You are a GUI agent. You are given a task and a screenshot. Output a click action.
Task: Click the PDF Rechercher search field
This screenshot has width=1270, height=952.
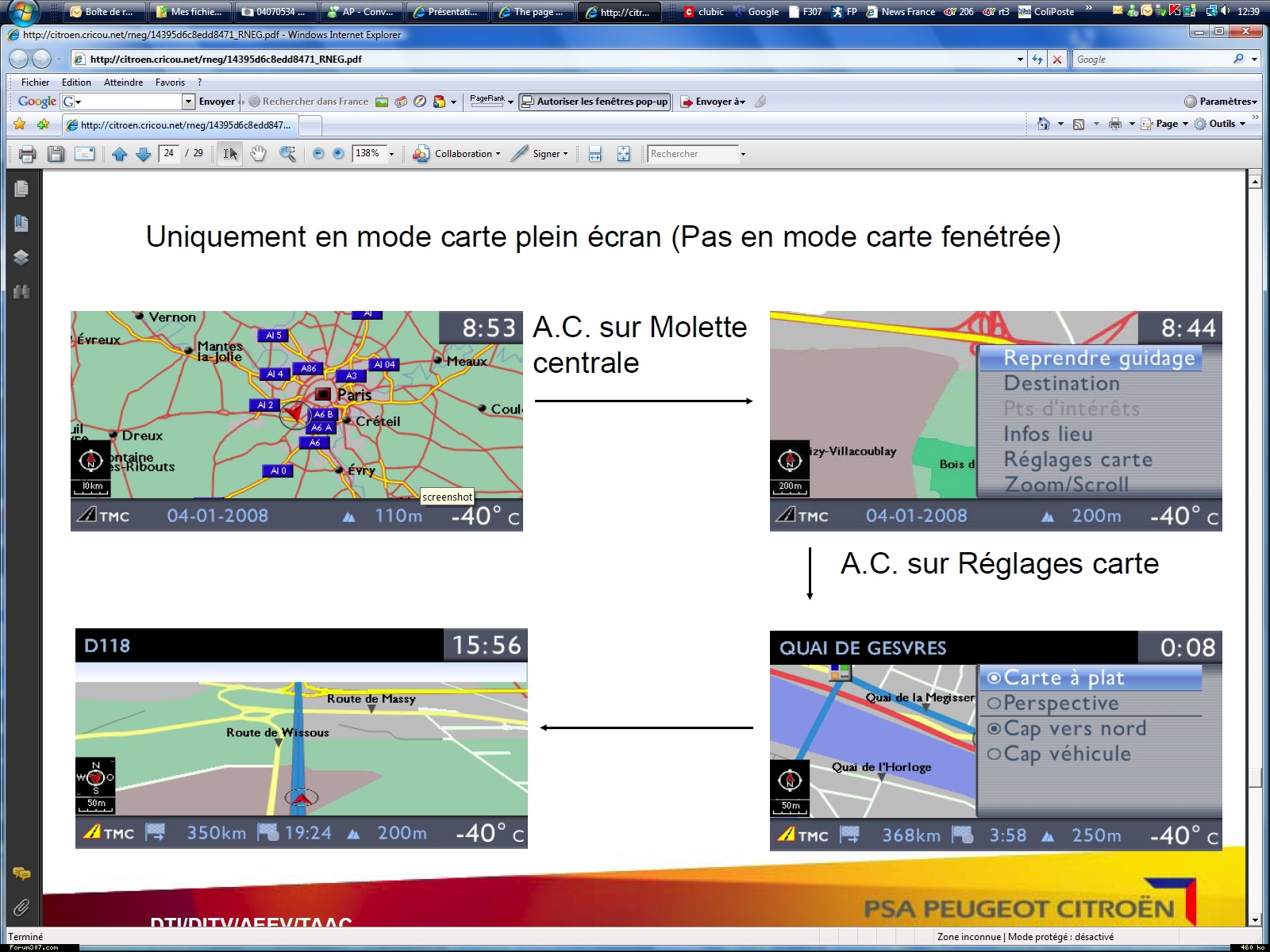[692, 154]
